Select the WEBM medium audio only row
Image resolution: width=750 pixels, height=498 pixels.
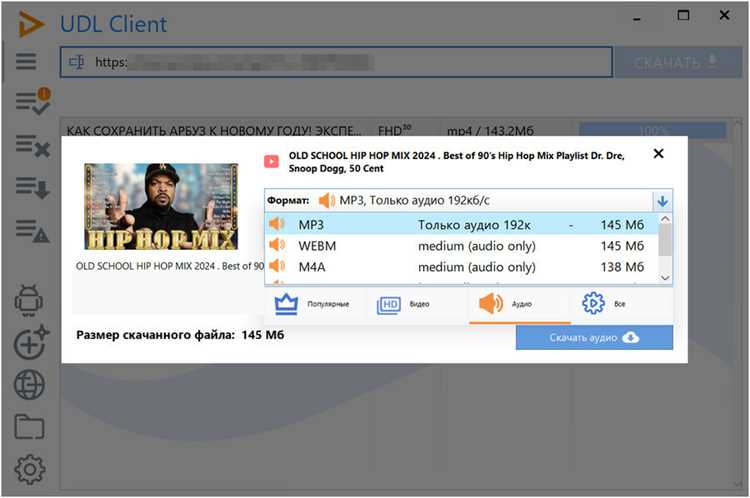[461, 246]
